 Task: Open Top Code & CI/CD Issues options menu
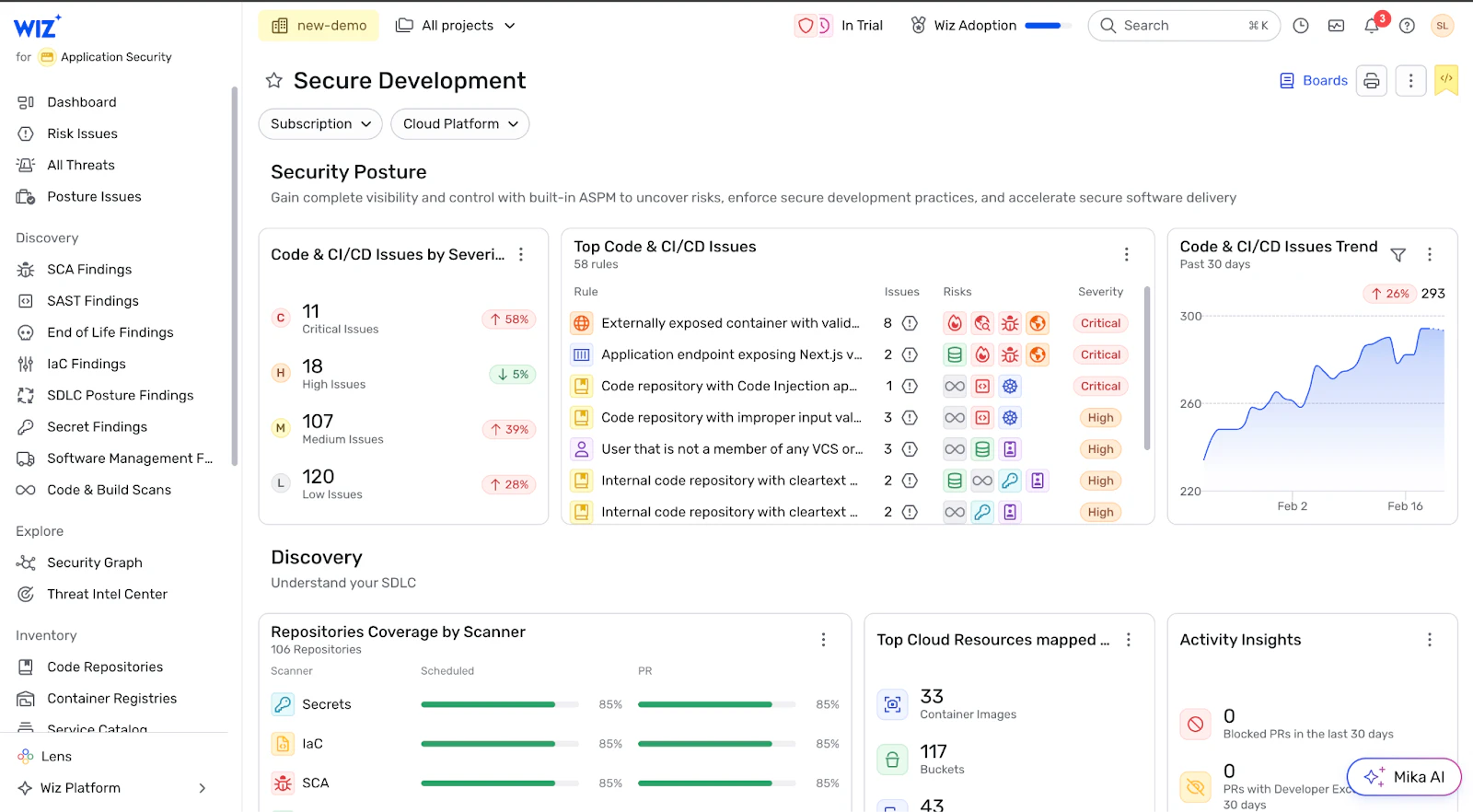click(1126, 255)
